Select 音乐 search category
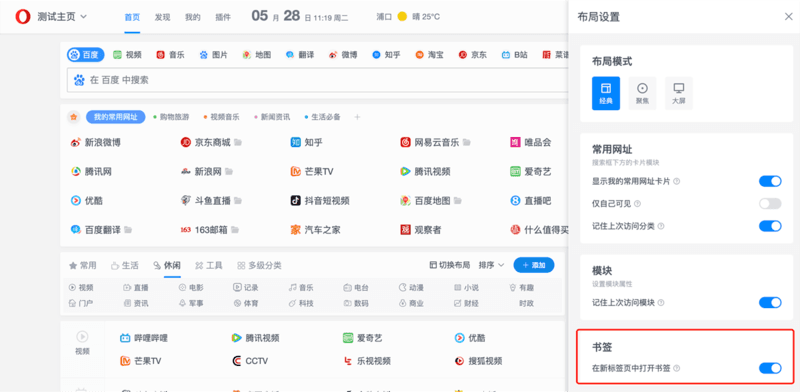 point(170,55)
